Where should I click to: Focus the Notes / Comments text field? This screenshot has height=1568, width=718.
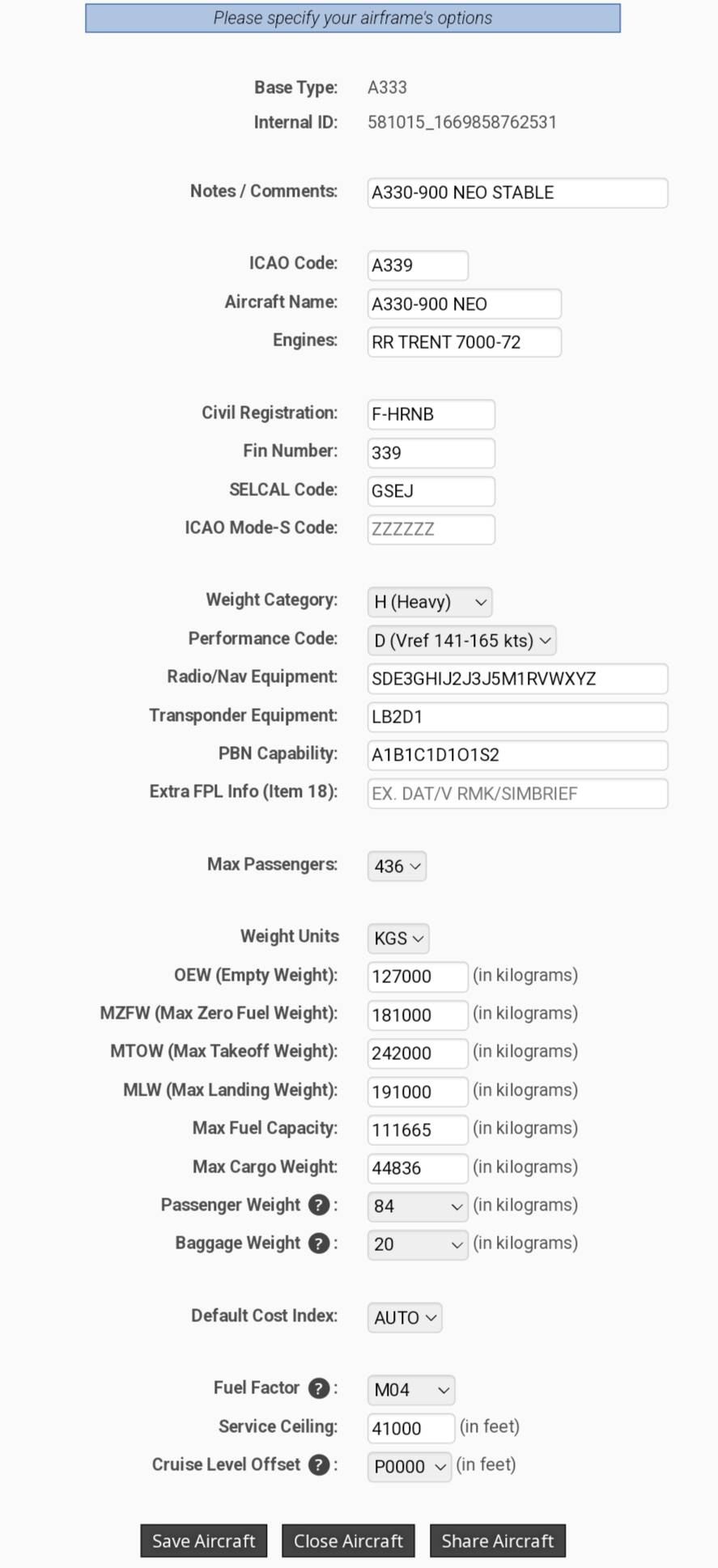coord(517,193)
